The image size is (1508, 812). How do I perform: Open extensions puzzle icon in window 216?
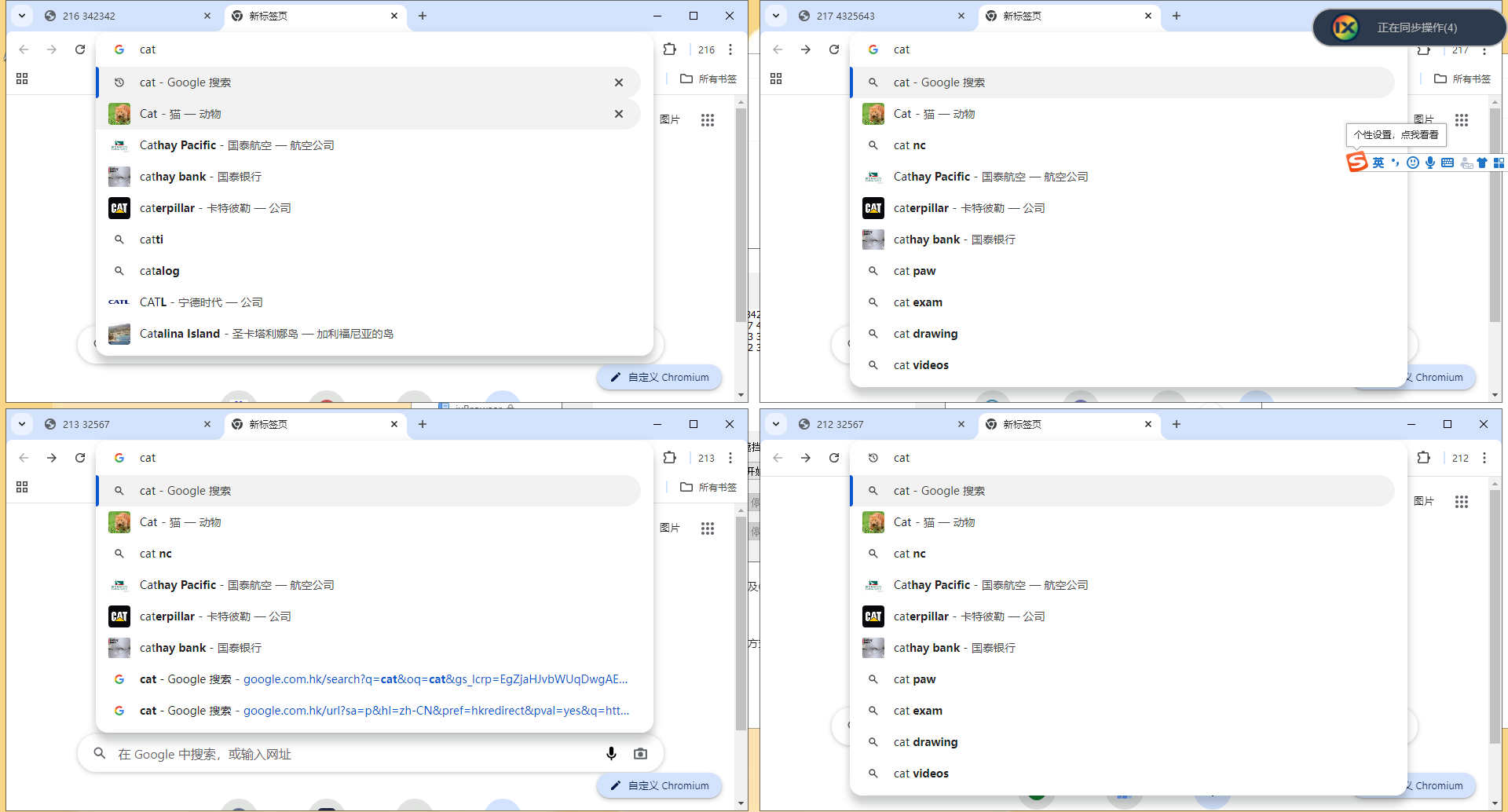[x=670, y=49]
